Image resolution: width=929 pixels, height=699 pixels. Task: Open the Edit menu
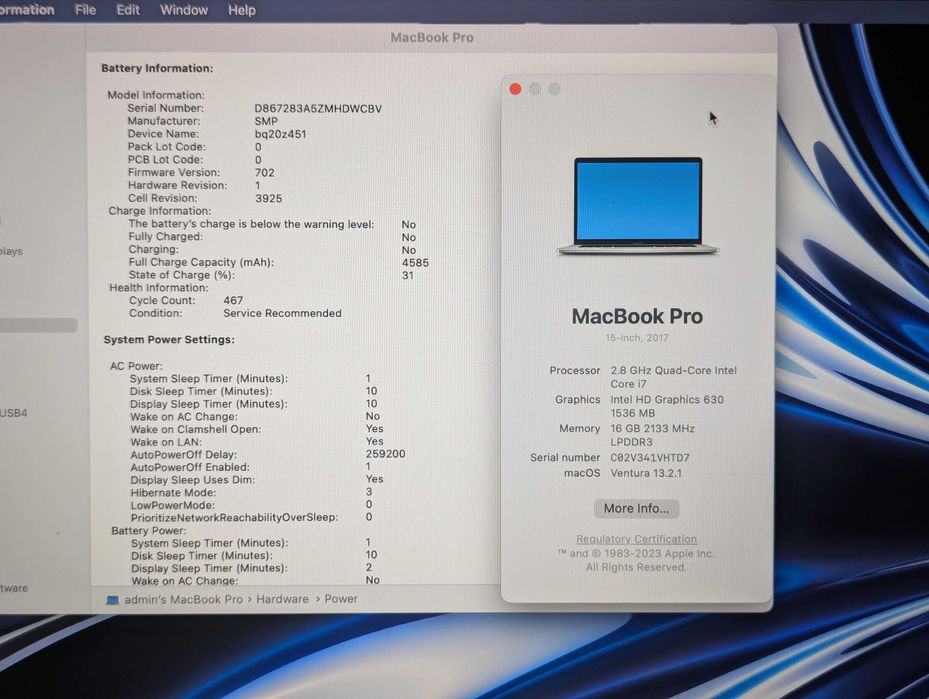click(128, 10)
